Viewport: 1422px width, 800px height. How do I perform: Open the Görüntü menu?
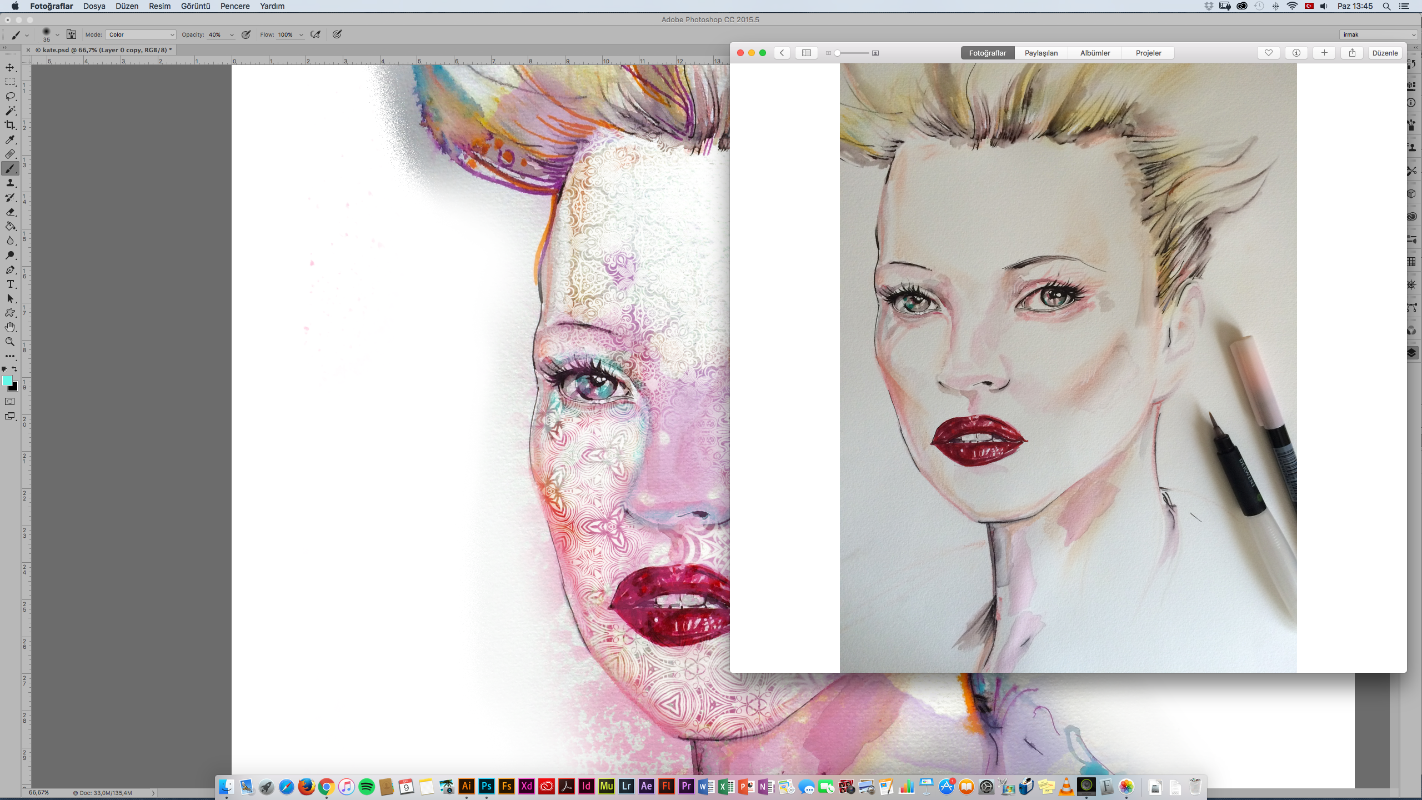[195, 6]
